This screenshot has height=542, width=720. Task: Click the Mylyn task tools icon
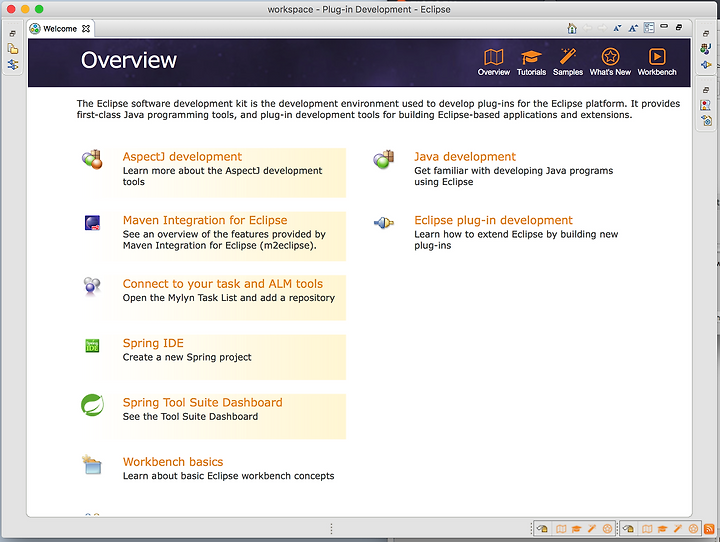click(92, 286)
